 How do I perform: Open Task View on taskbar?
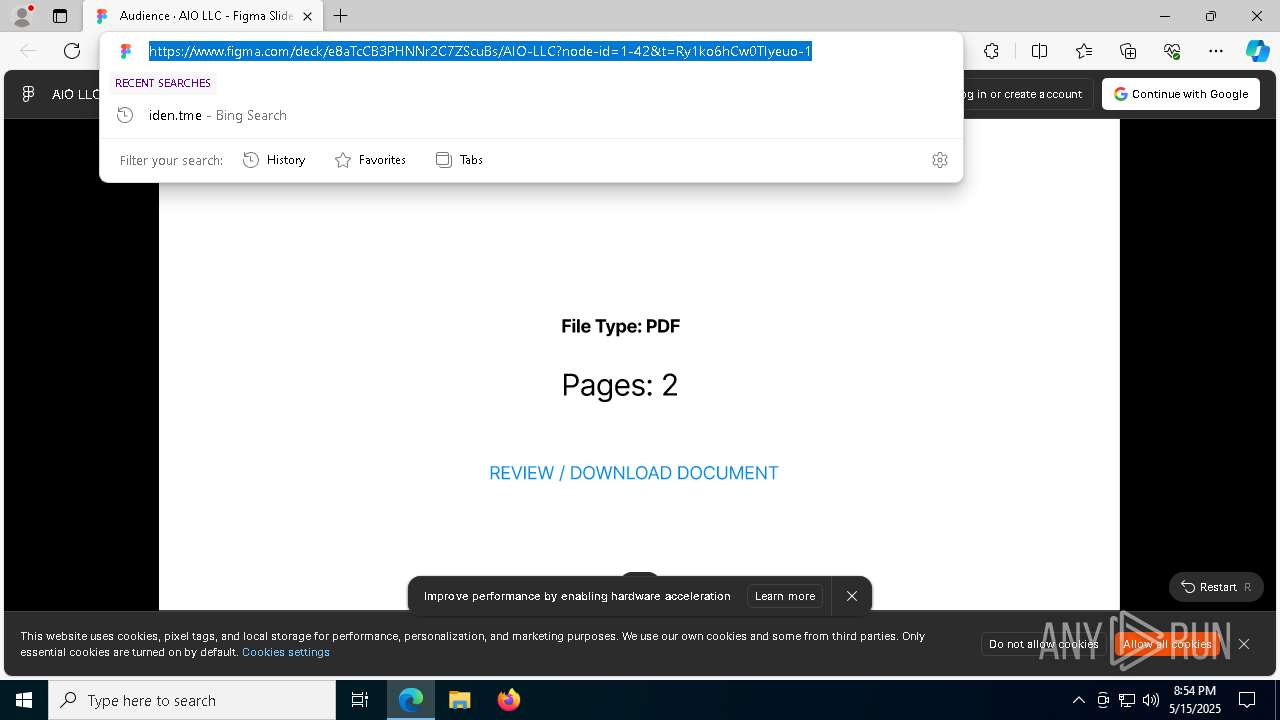360,700
